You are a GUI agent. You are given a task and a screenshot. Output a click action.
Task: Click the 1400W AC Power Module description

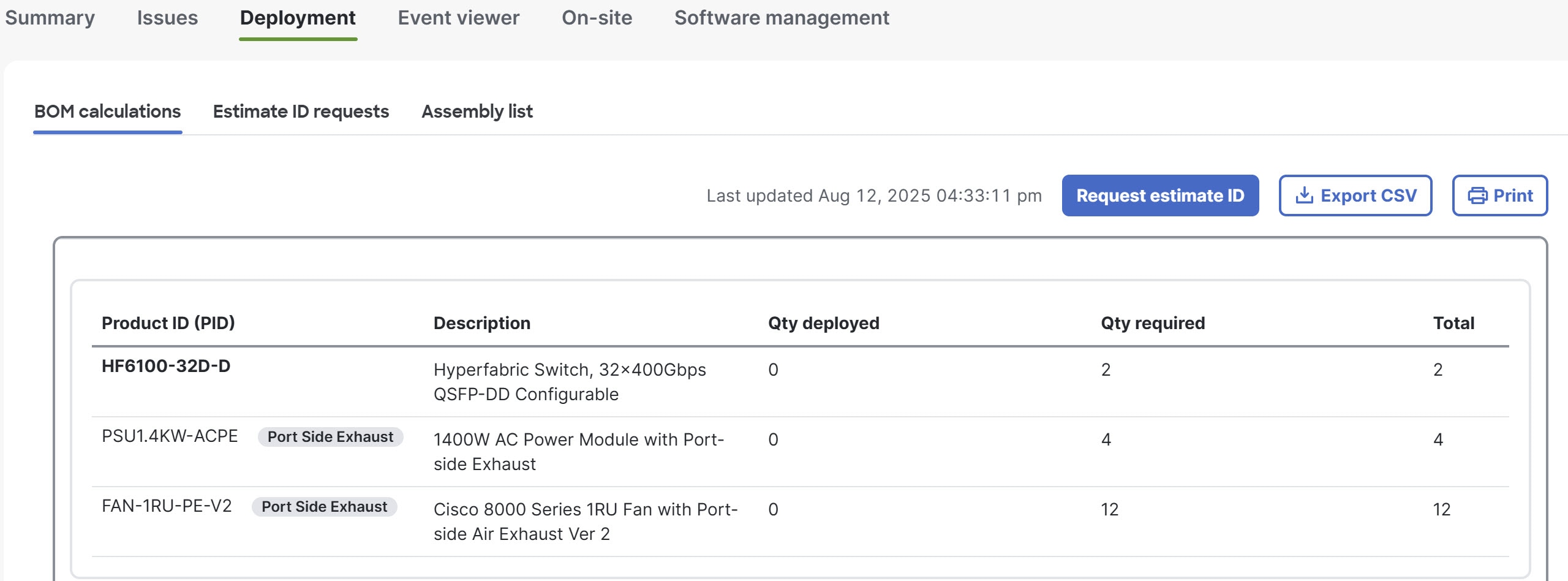pyautogui.click(x=579, y=452)
